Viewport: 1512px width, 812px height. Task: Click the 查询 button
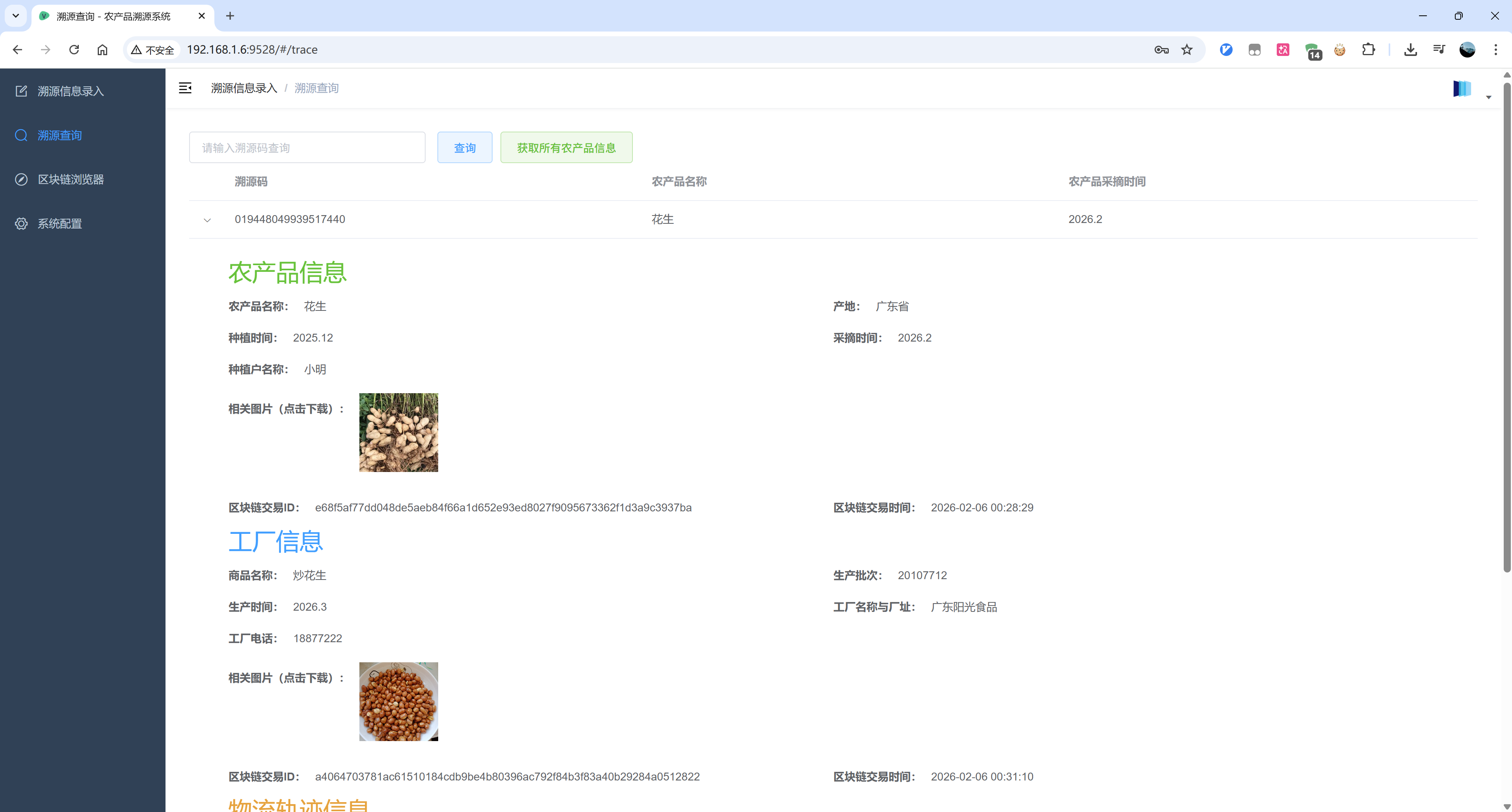(x=464, y=147)
